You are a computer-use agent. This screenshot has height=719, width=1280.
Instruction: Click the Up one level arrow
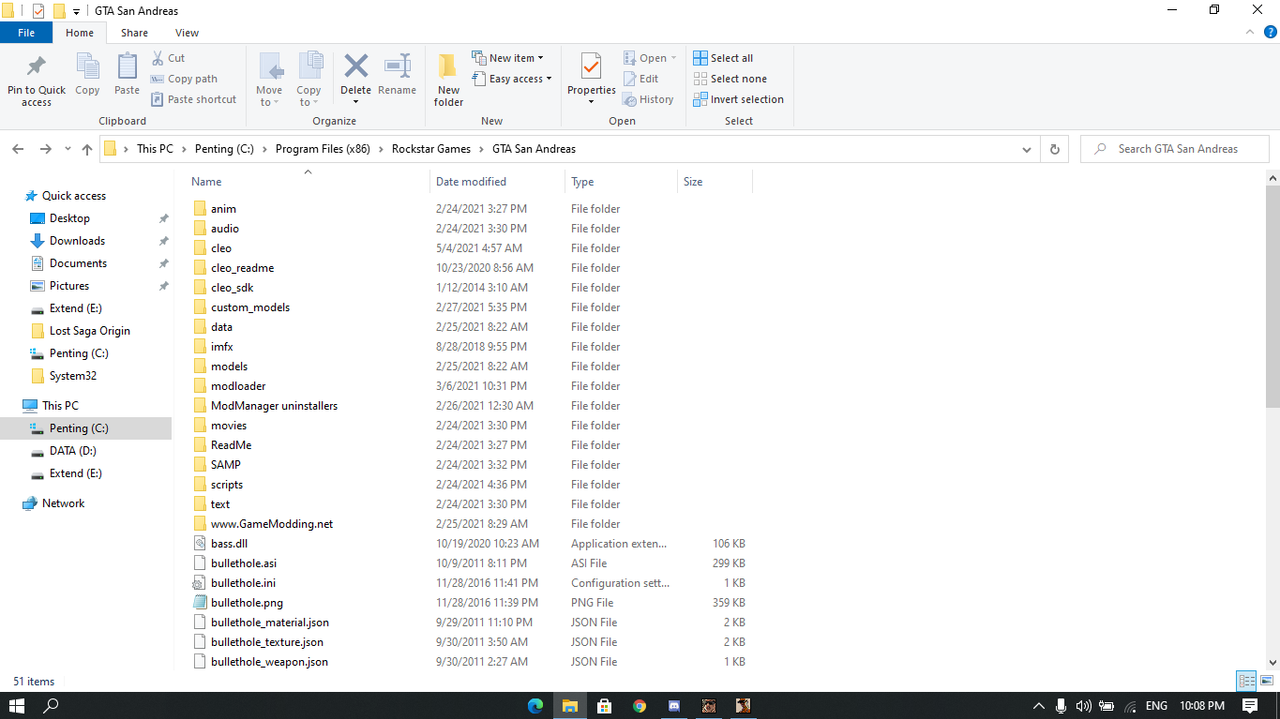point(87,149)
